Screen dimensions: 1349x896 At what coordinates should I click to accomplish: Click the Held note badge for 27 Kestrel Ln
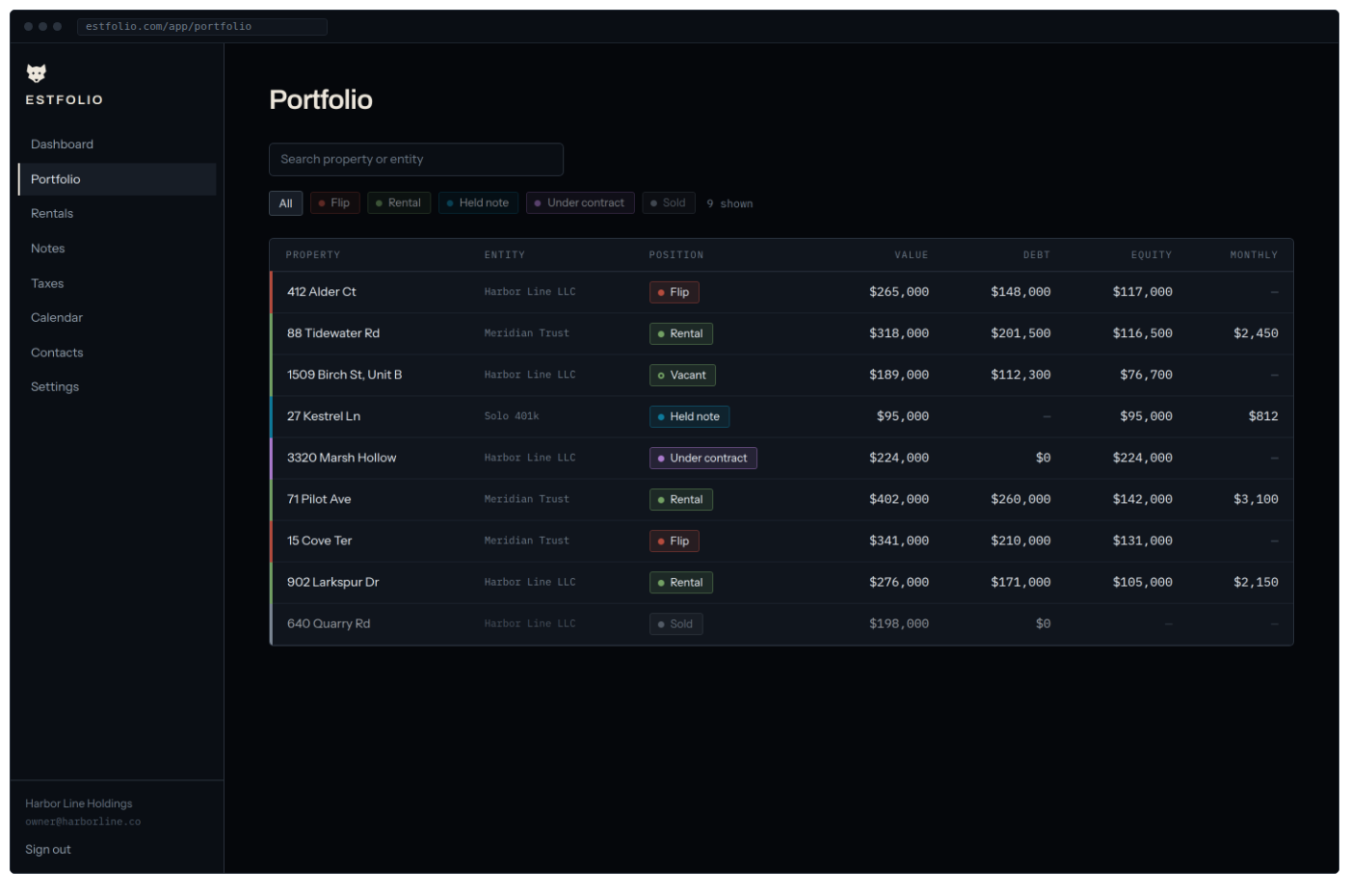tap(689, 416)
